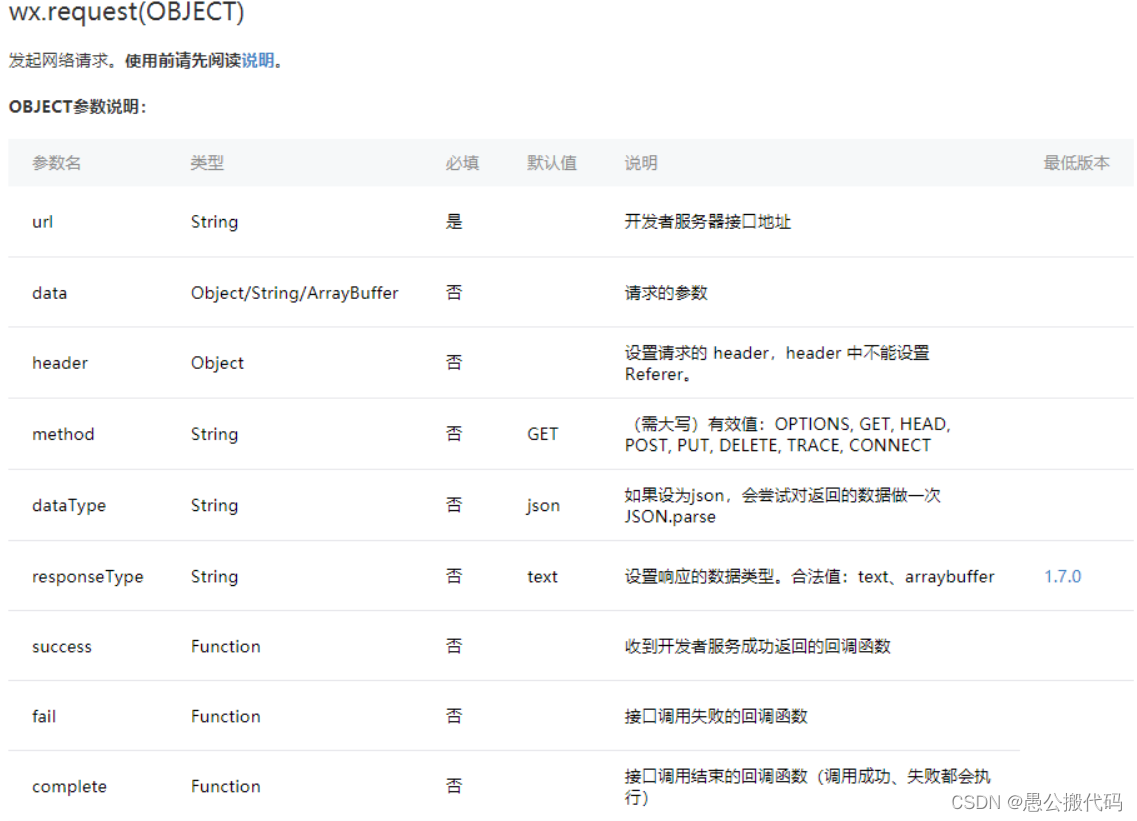Click the JSON.parse description for dataType

click(x=782, y=506)
